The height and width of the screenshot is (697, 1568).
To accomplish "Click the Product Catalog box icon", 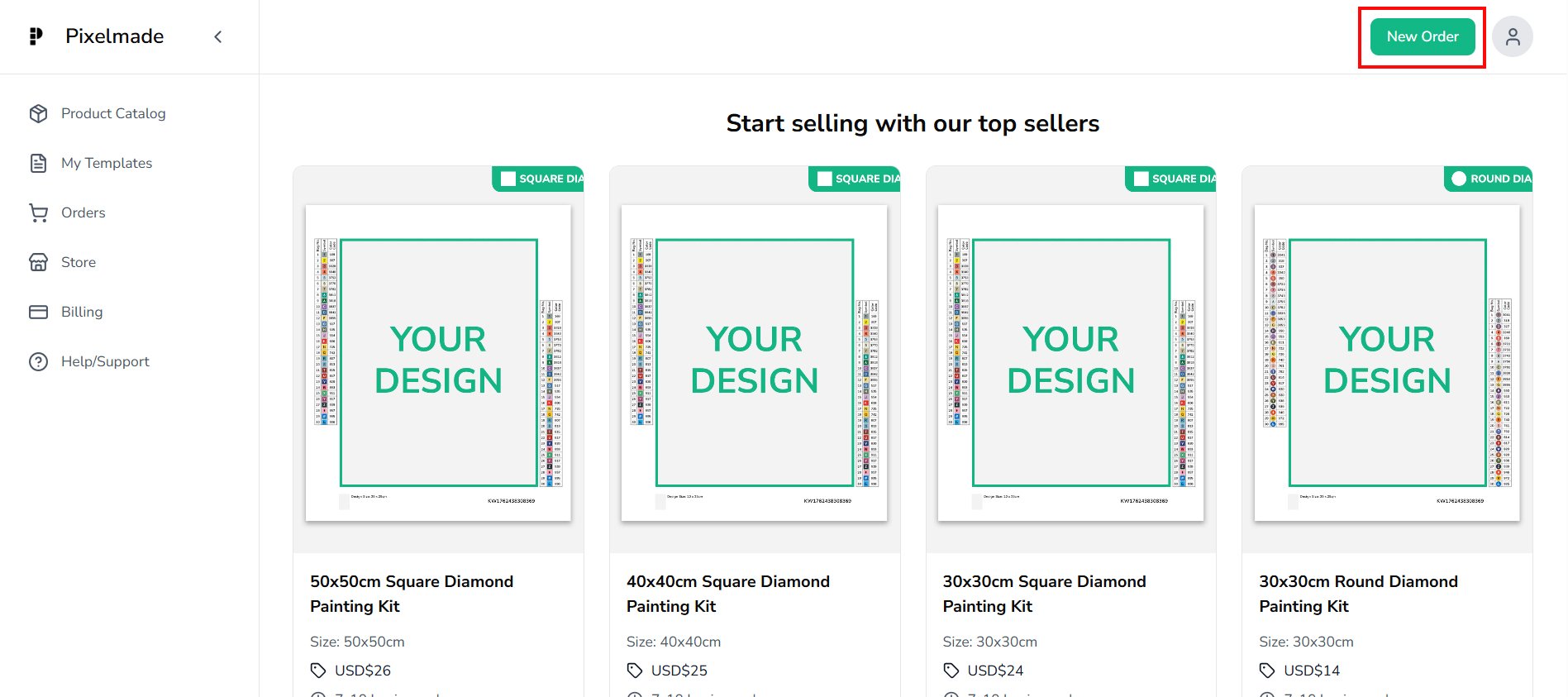I will point(38,113).
